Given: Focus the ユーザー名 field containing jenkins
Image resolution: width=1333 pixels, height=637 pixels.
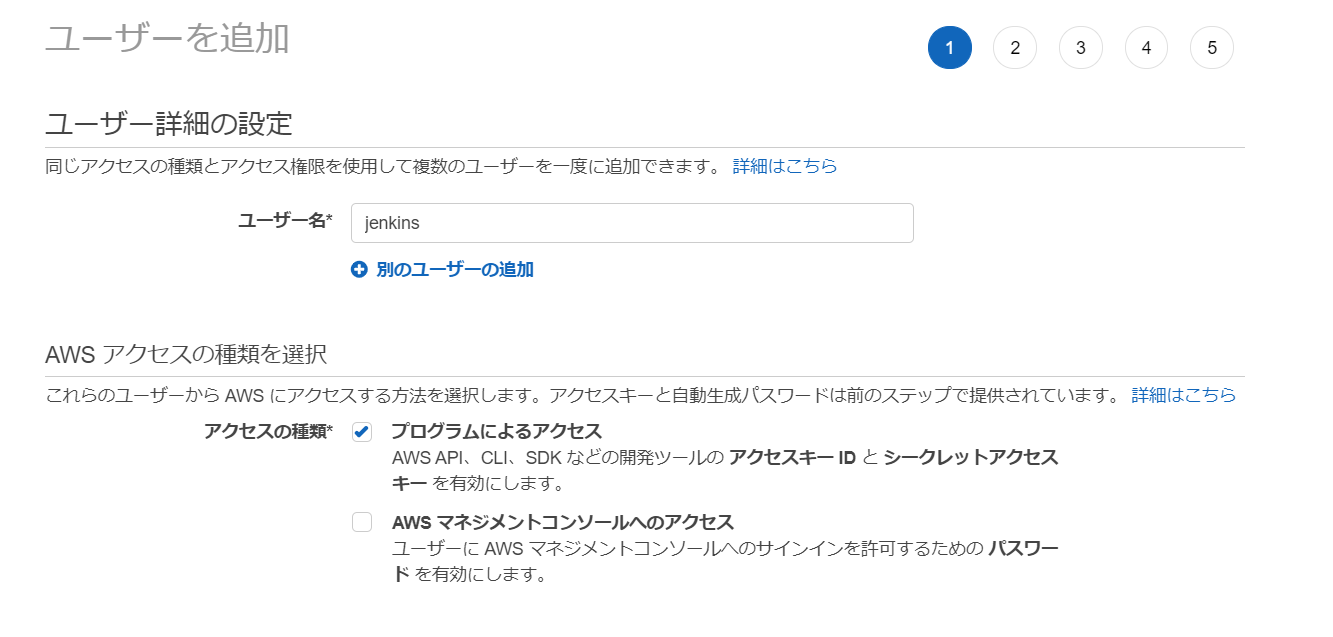Looking at the screenshot, I should (x=632, y=223).
